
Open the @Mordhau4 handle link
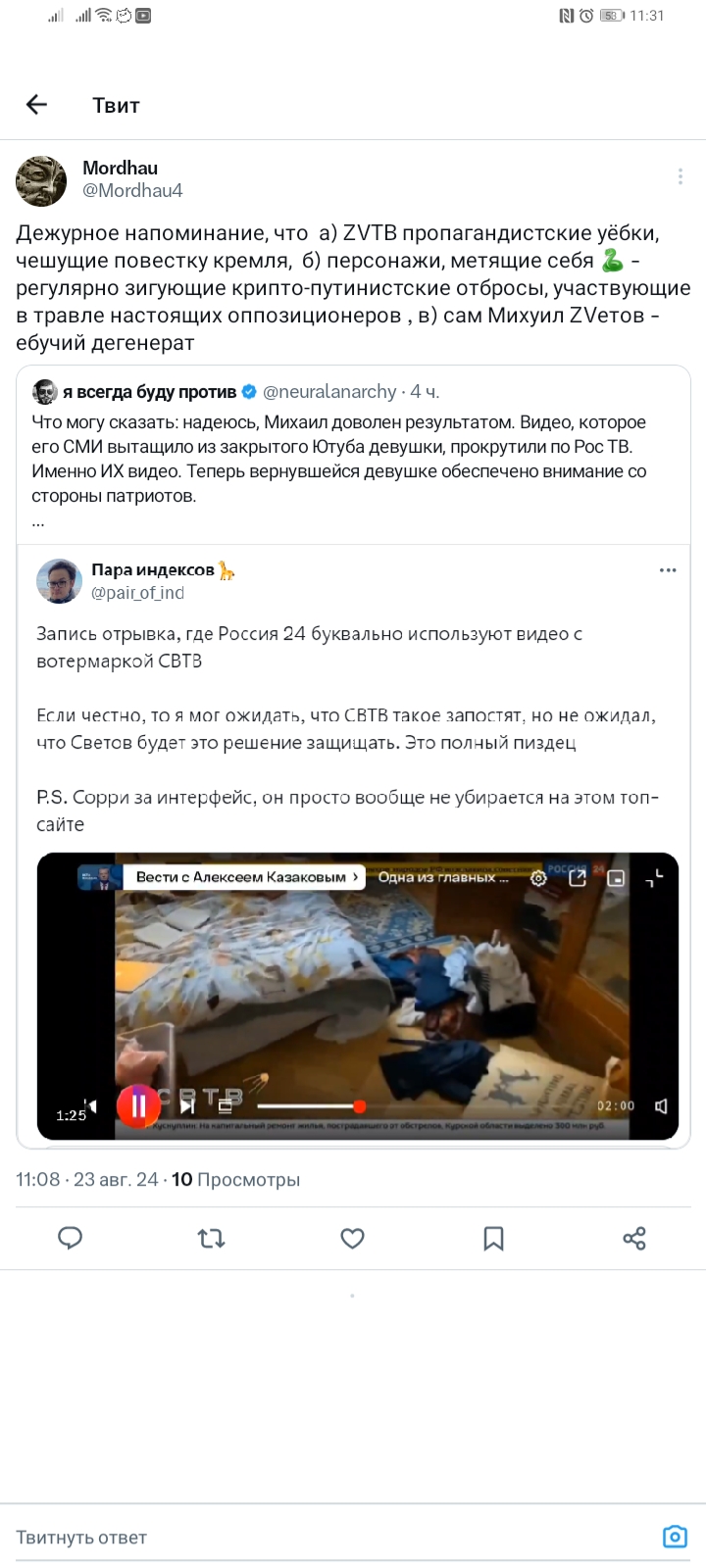pos(132,190)
